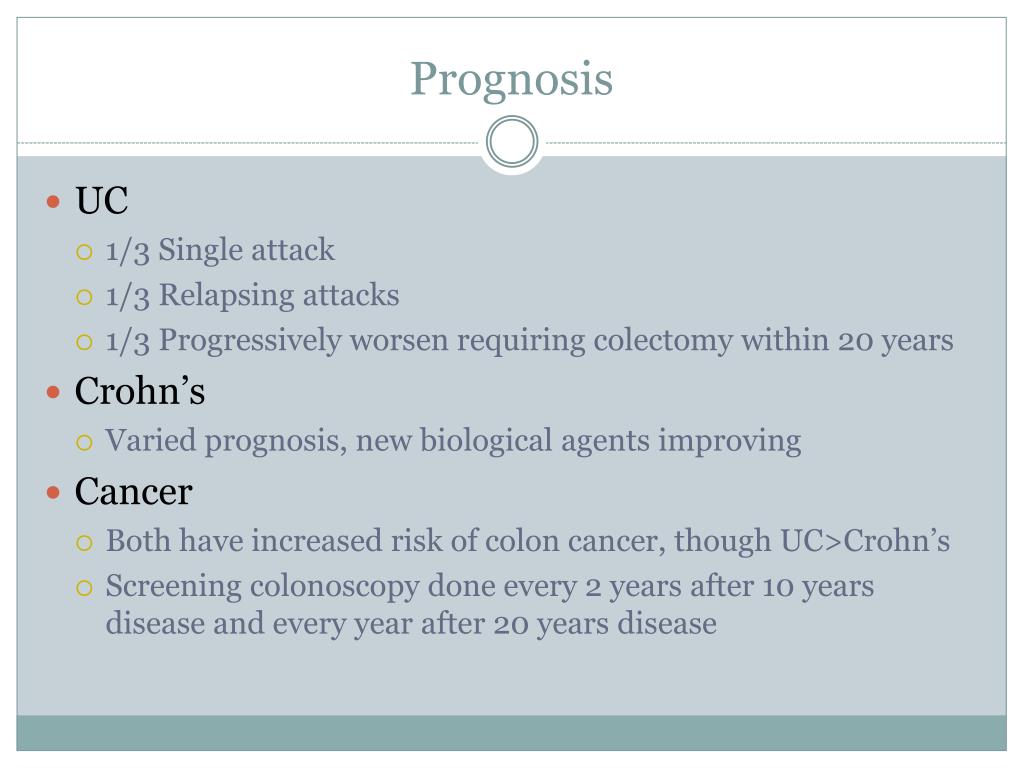This screenshot has height=768, width=1024.
Task: Click the red bullet beside Crohn's
Action: pyautogui.click(x=55, y=392)
